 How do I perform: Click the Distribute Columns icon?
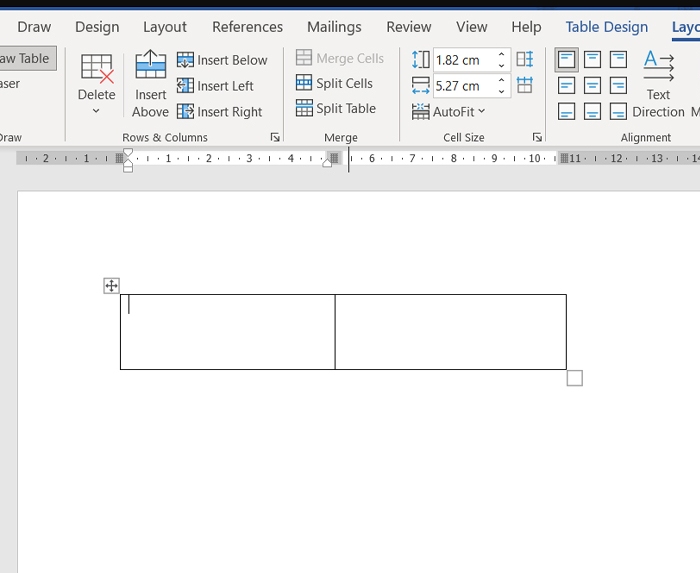(525, 85)
